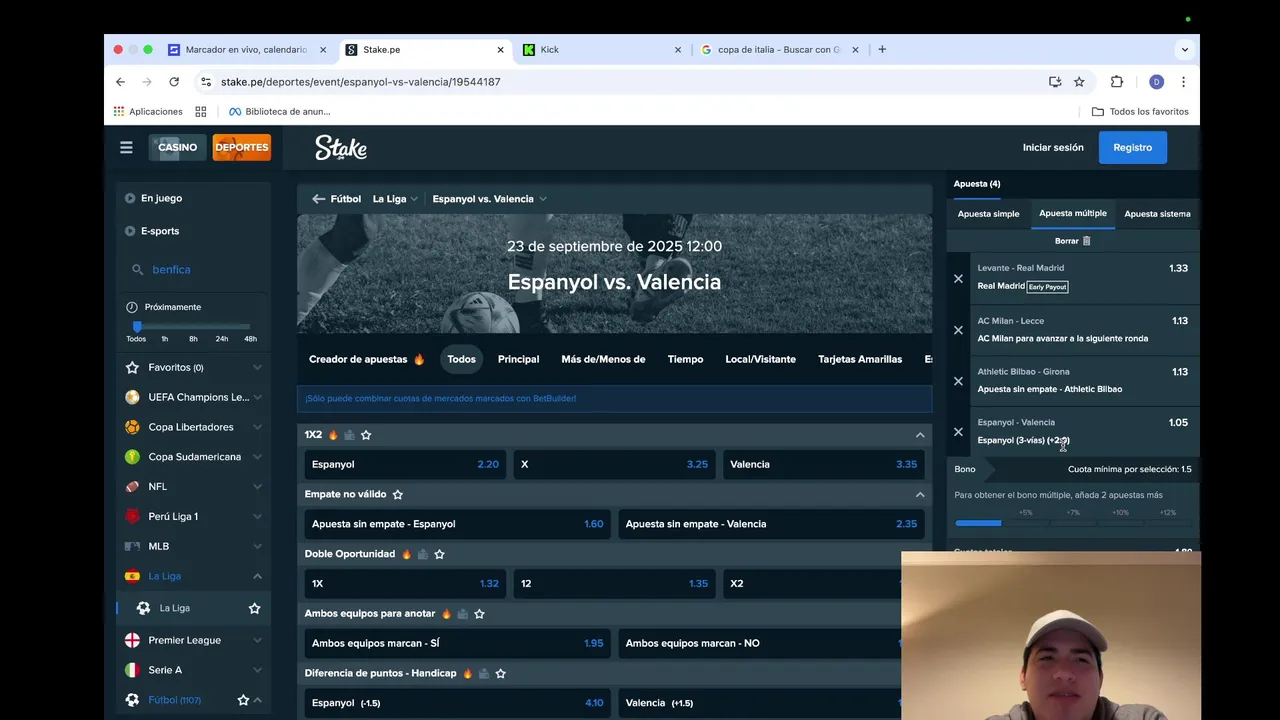Click the install app icon in address bar
This screenshot has width=1280, height=720.
coord(1055,82)
